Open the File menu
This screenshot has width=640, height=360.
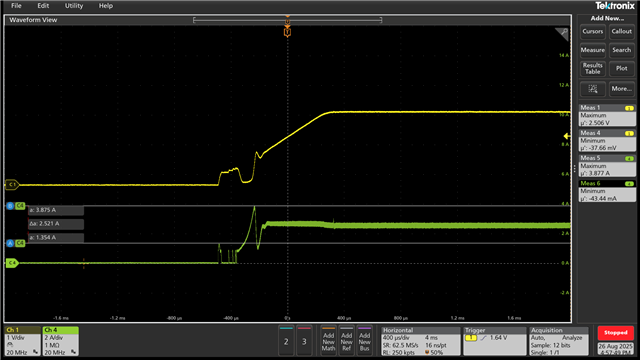(x=16, y=6)
